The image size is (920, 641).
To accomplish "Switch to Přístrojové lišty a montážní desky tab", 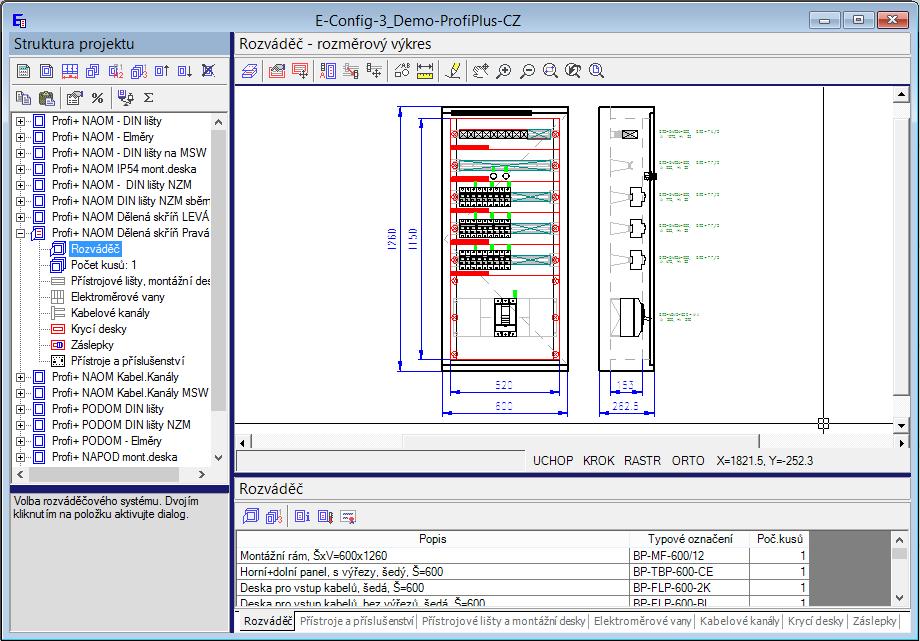I will point(503,621).
